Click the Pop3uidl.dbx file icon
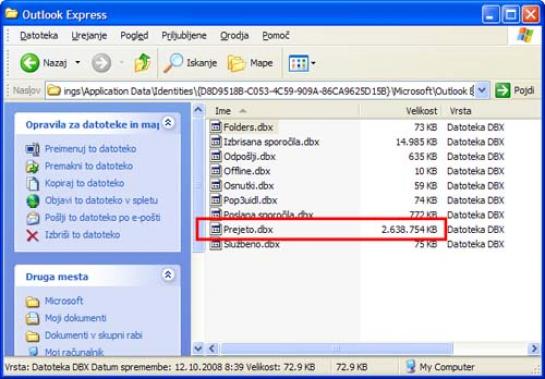Screen dimensions: 545x379 tap(215, 200)
